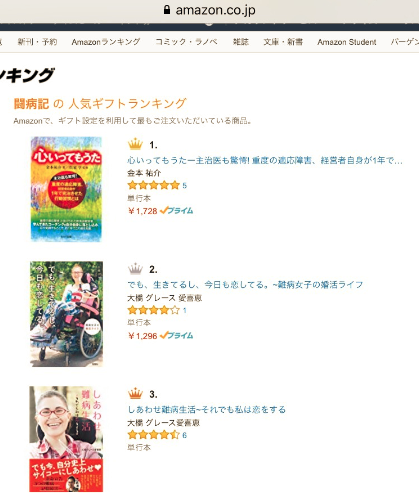Open でも、生きてるし、今日も恋してる title link
This screenshot has height=497, width=419.
pyautogui.click(x=245, y=285)
